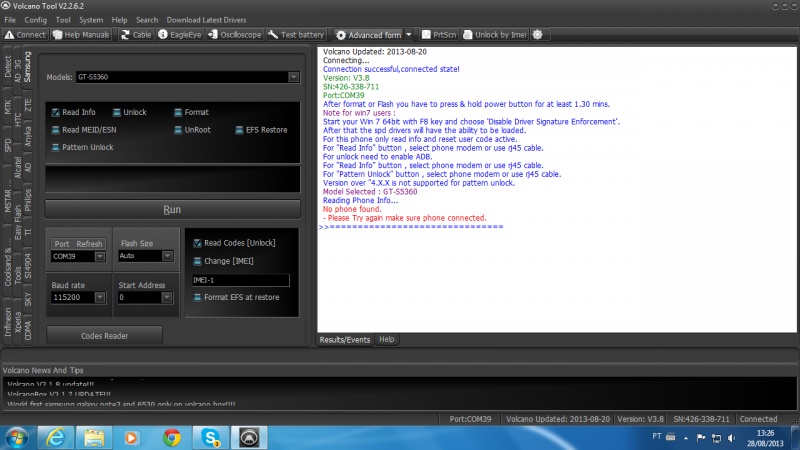Image resolution: width=800 pixels, height=450 pixels.
Task: Click the Cable toolbar icon
Action: click(136, 35)
